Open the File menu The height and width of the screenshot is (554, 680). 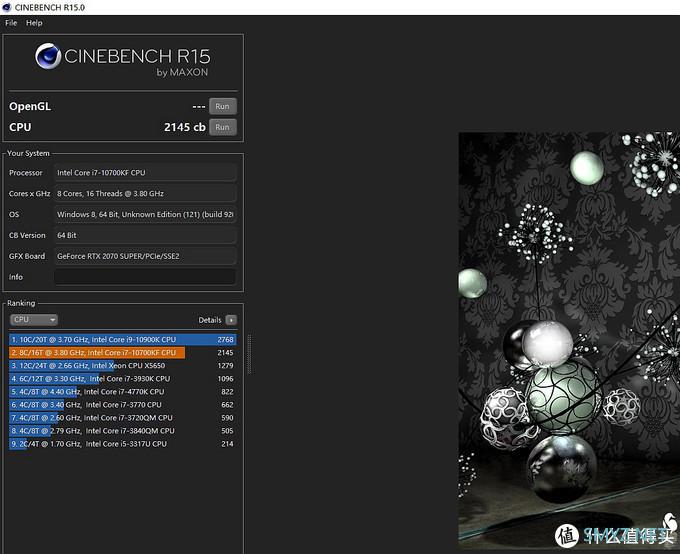pyautogui.click(x=11, y=23)
